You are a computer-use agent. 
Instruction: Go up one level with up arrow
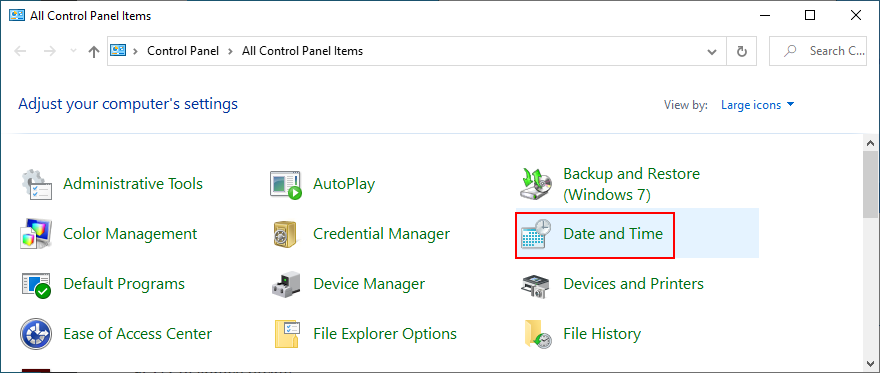[94, 52]
